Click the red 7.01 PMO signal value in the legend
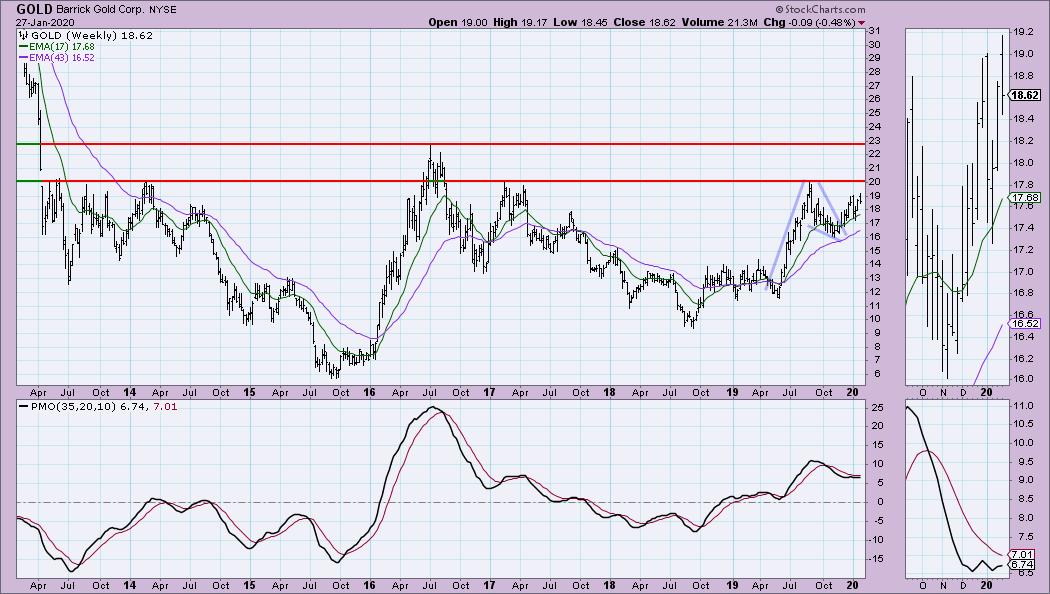The height and width of the screenshot is (594, 1050). (x=167, y=406)
